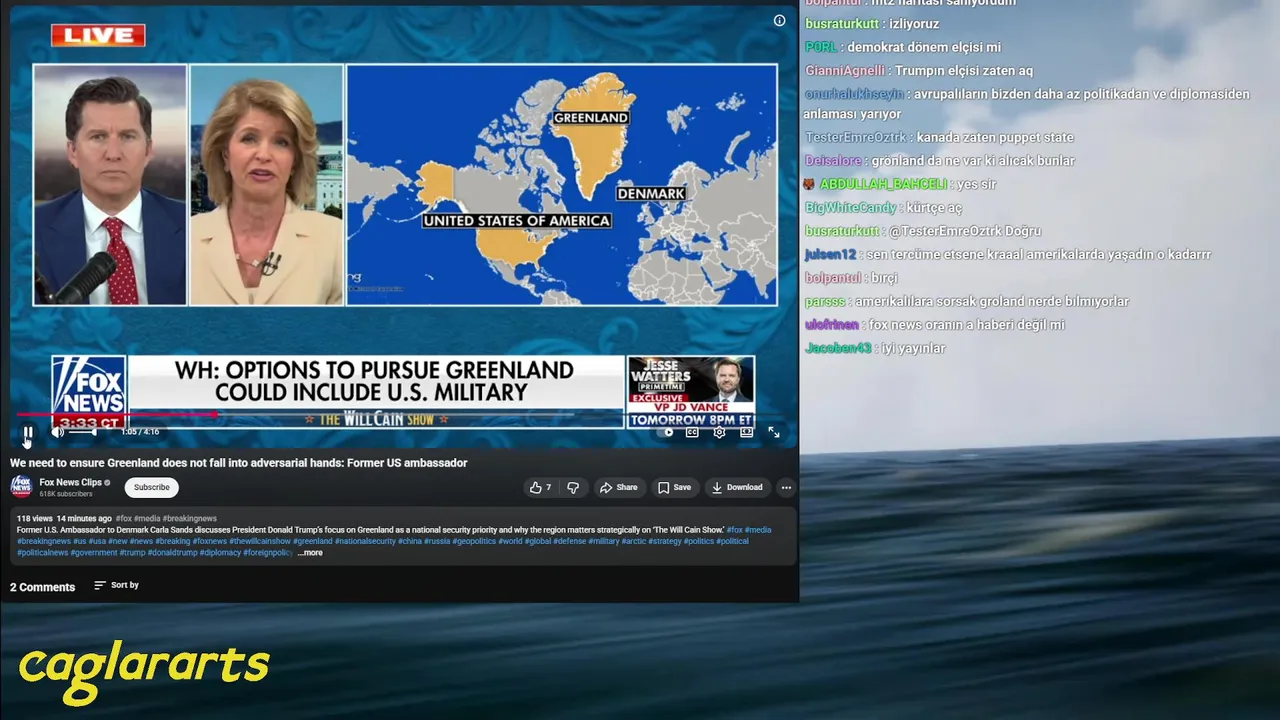Screen dimensions: 1280x720
Task: Click the #thewillcainshow hashtag
Action: pyautogui.click(x=259, y=541)
